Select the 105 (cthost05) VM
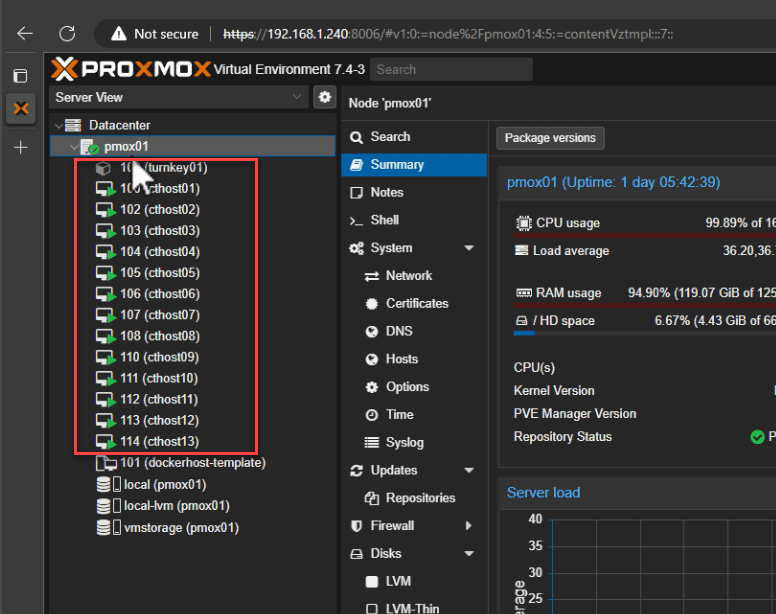This screenshot has height=614, width=776. pos(159,273)
